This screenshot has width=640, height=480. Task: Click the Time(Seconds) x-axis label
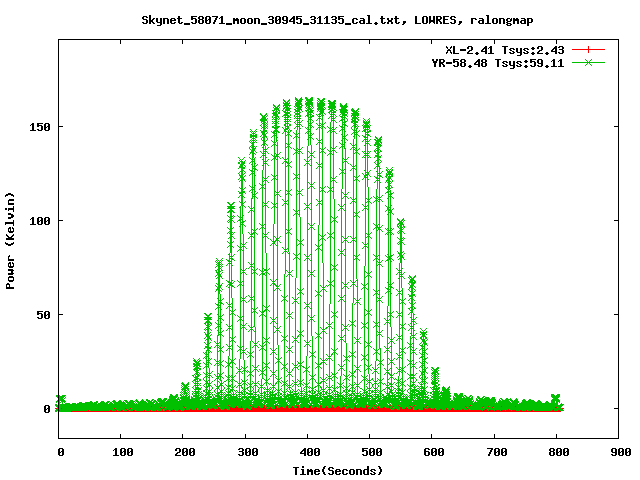(338, 470)
